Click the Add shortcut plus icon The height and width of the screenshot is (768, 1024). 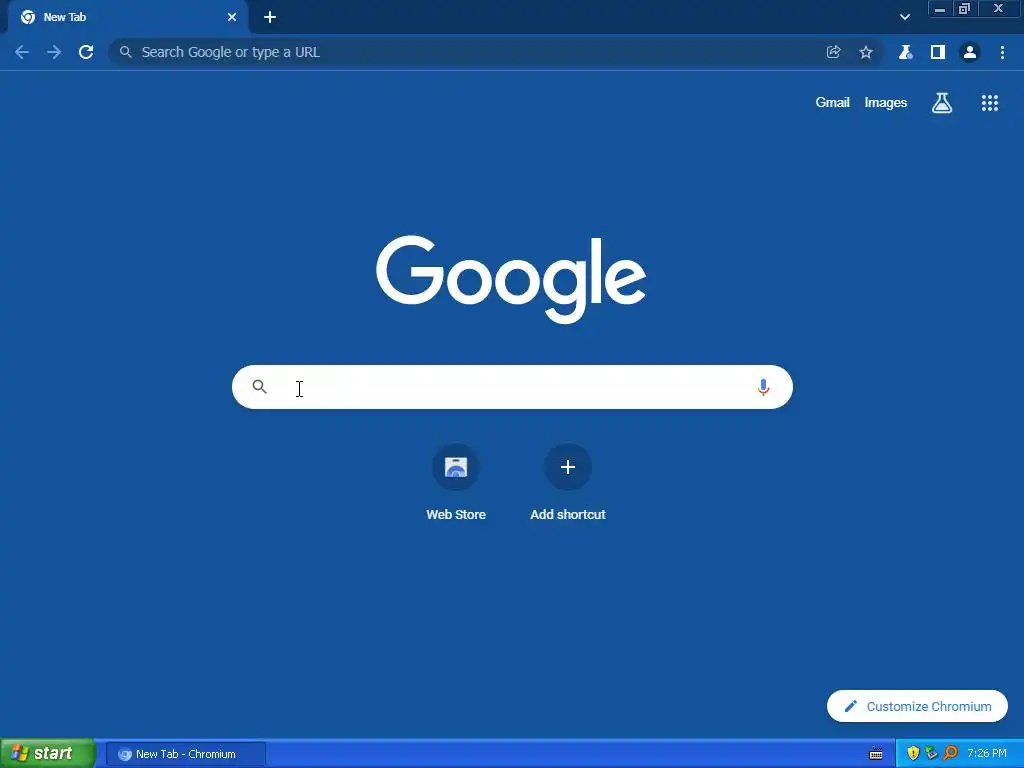click(568, 467)
